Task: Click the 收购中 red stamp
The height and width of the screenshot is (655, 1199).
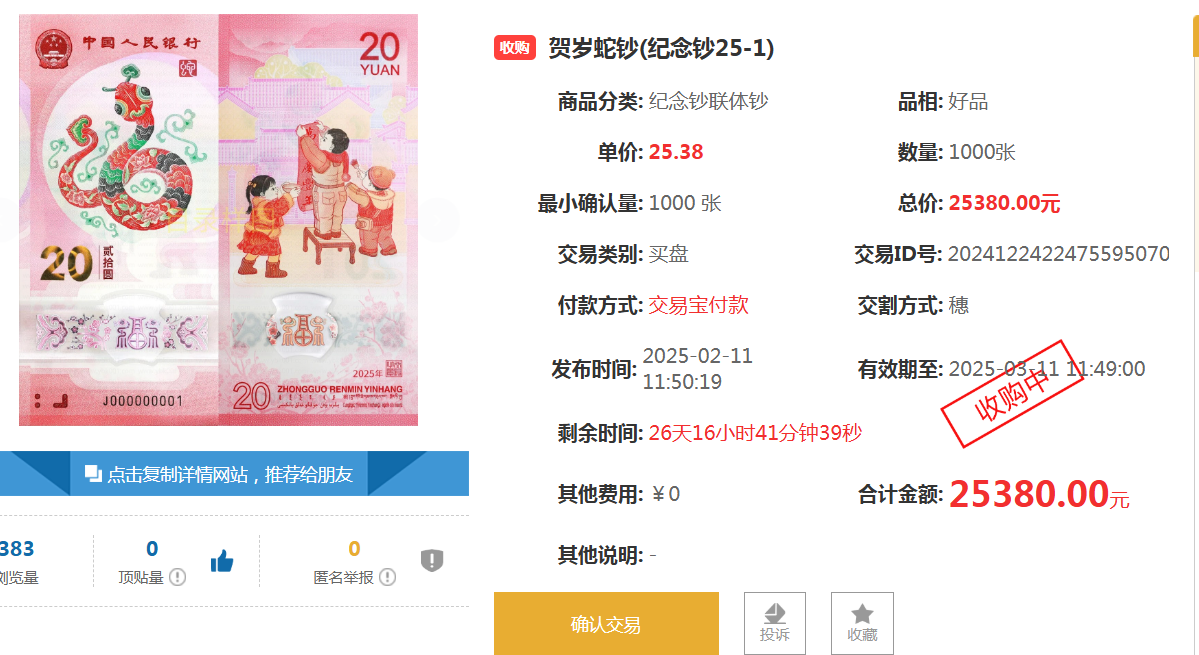Action: pos(1012,394)
